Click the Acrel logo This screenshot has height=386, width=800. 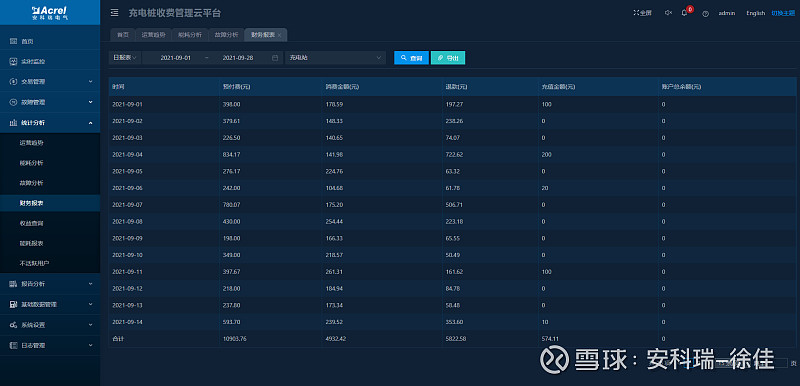49,12
